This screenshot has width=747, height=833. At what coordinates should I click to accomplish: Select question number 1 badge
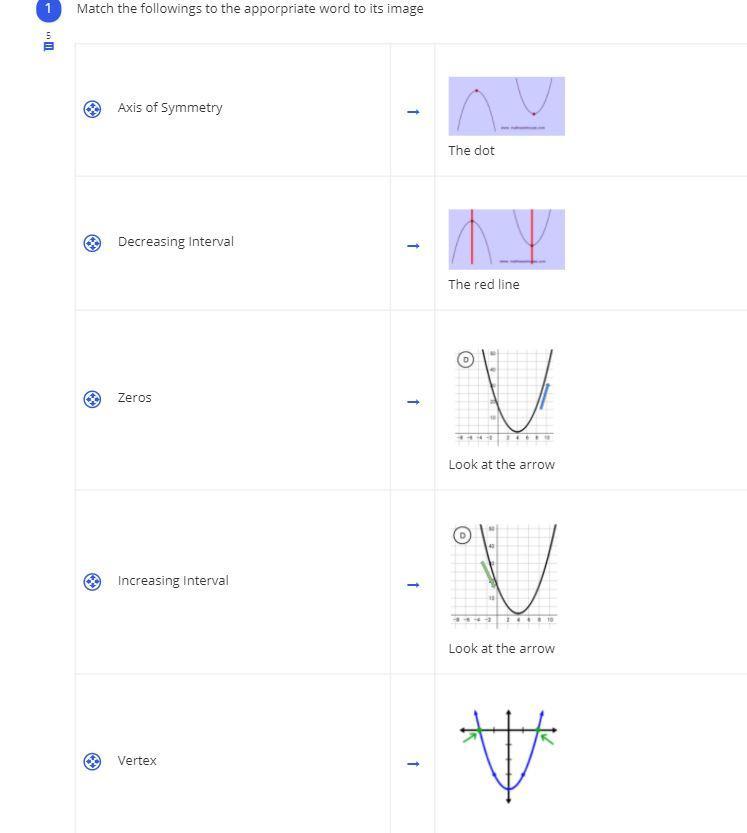tap(48, 9)
